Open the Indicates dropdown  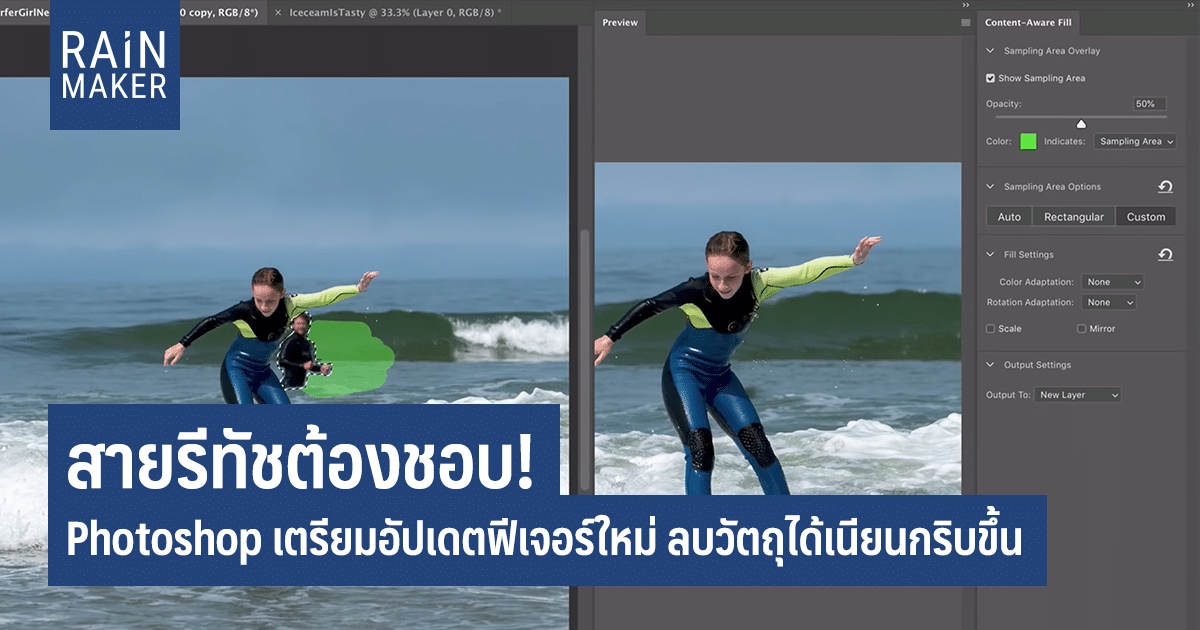click(1135, 142)
